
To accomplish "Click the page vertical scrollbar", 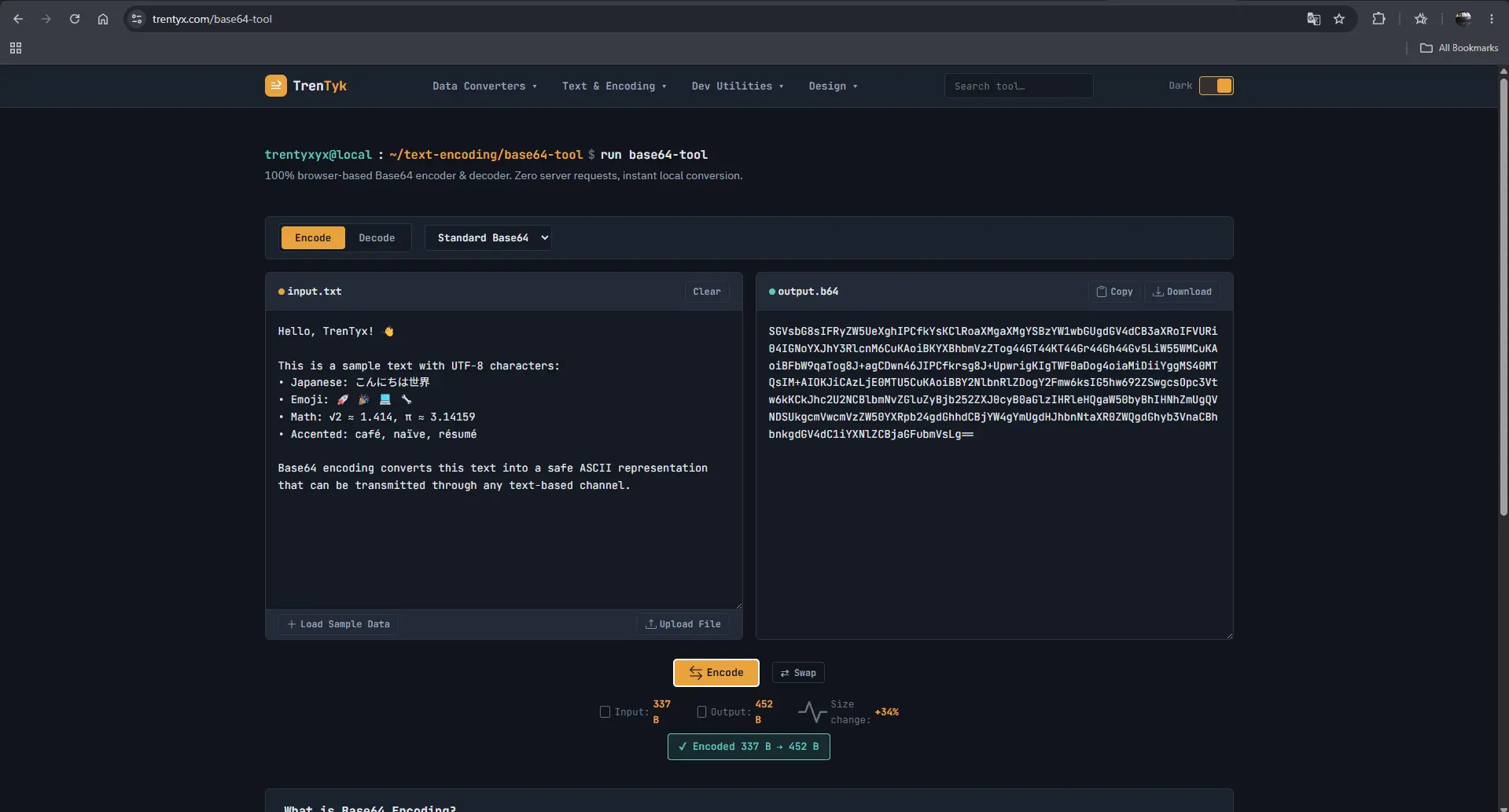I will click(x=1503, y=299).
